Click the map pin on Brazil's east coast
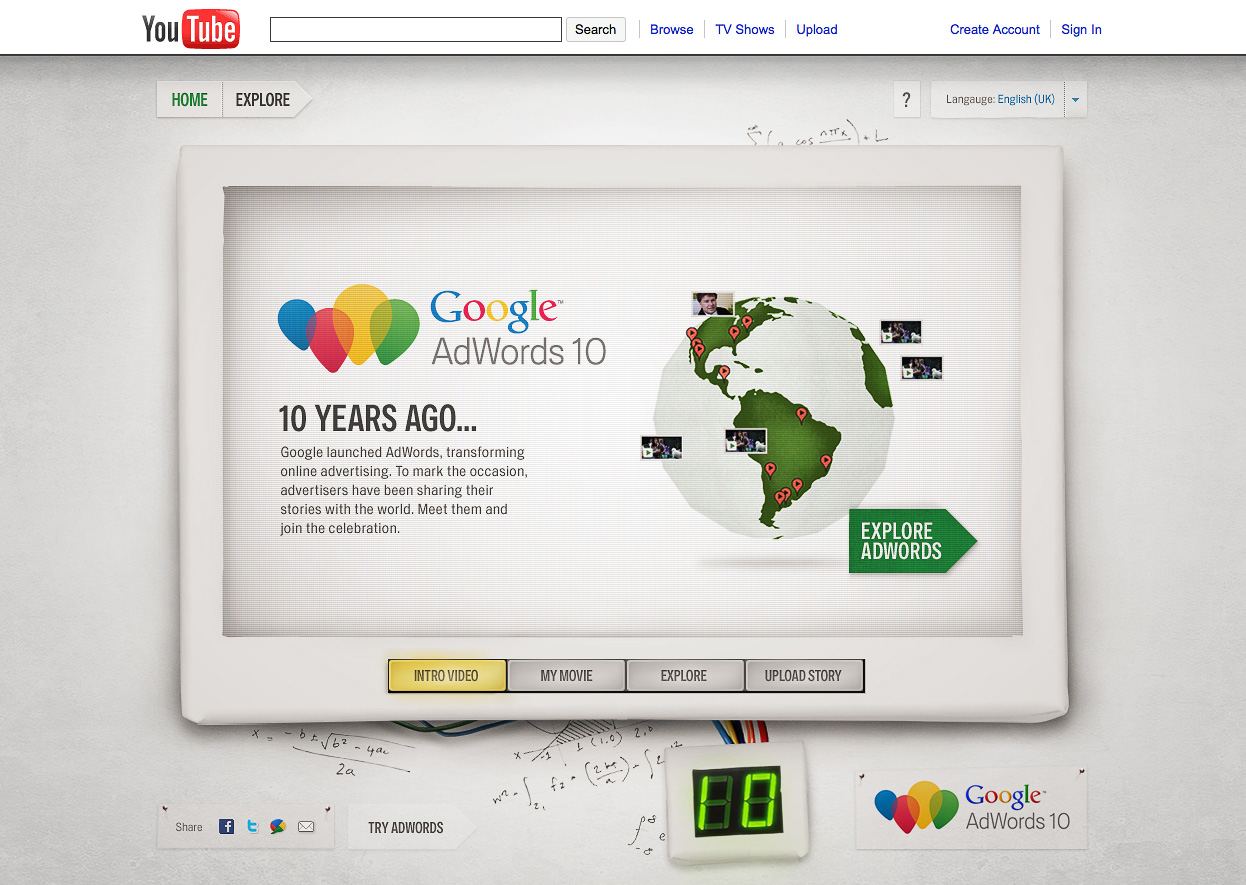 tap(826, 462)
